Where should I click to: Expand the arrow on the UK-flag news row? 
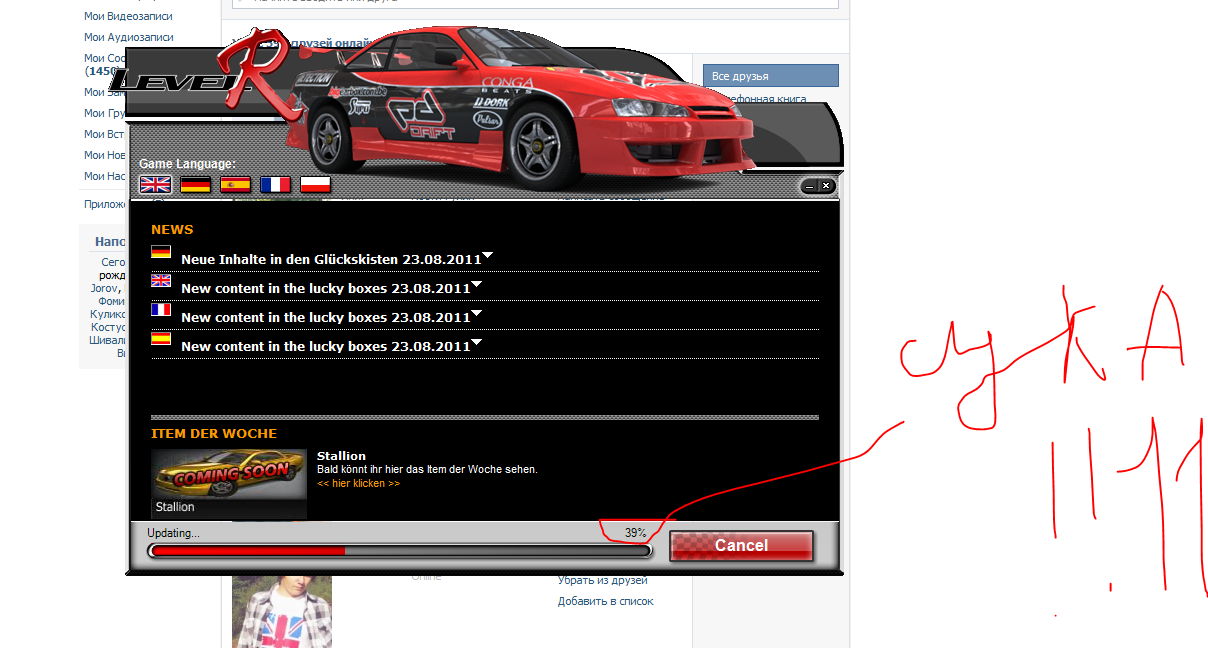pos(477,285)
